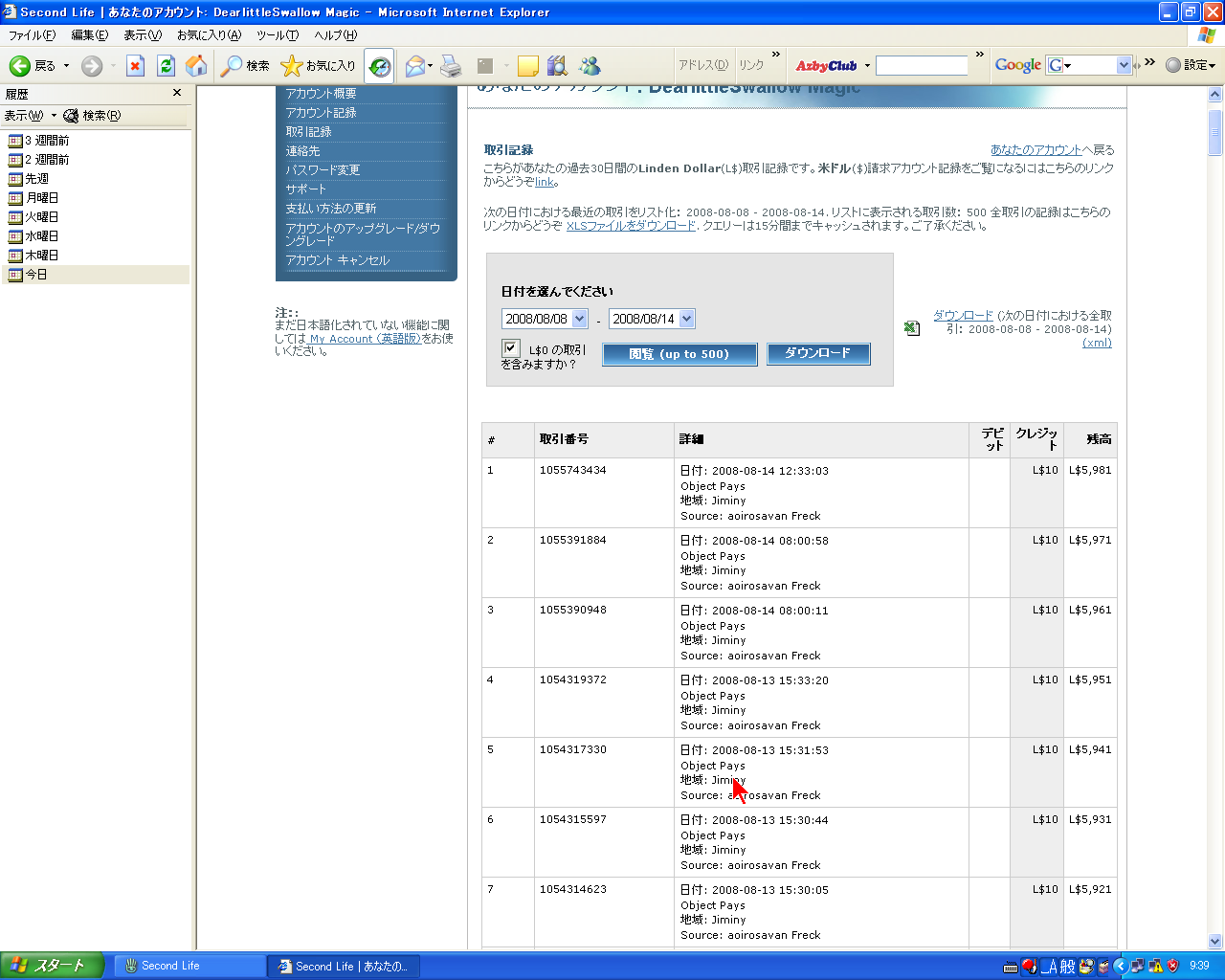Open the ヘルプ(H) menu
The image size is (1225, 980).
[x=336, y=35]
